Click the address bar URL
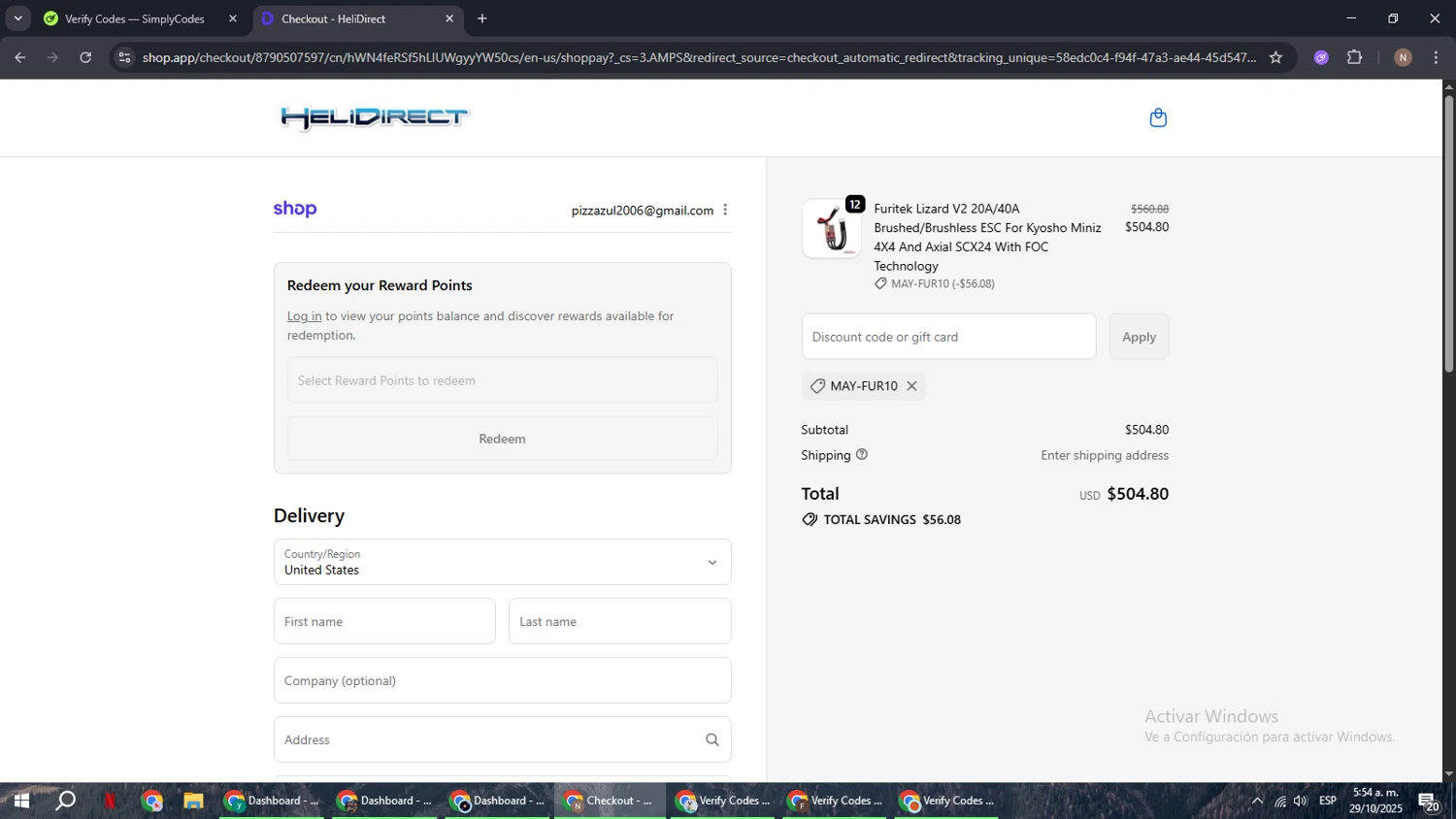The width and height of the screenshot is (1456, 819). pos(699,57)
